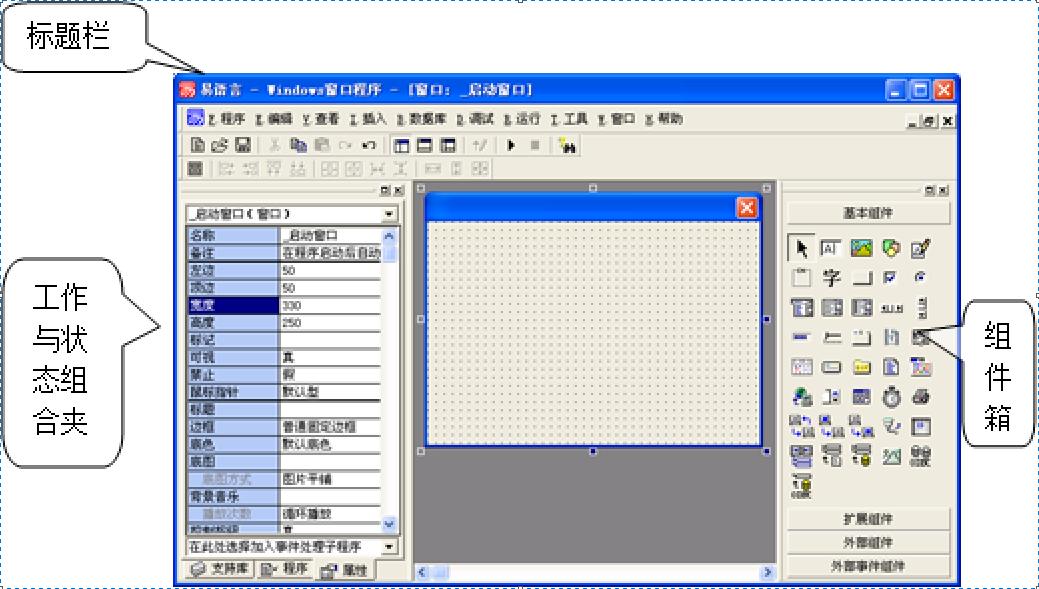Select the pointer tool in component box
The height and width of the screenshot is (589, 1039).
click(x=803, y=247)
